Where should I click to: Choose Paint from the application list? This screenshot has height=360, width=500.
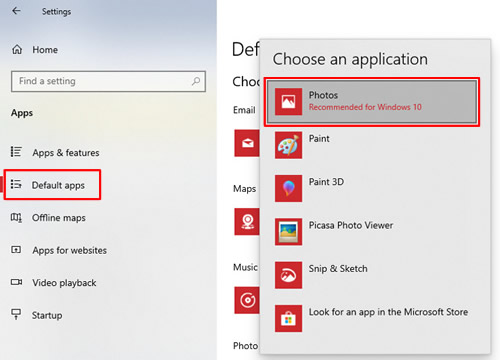click(x=319, y=138)
